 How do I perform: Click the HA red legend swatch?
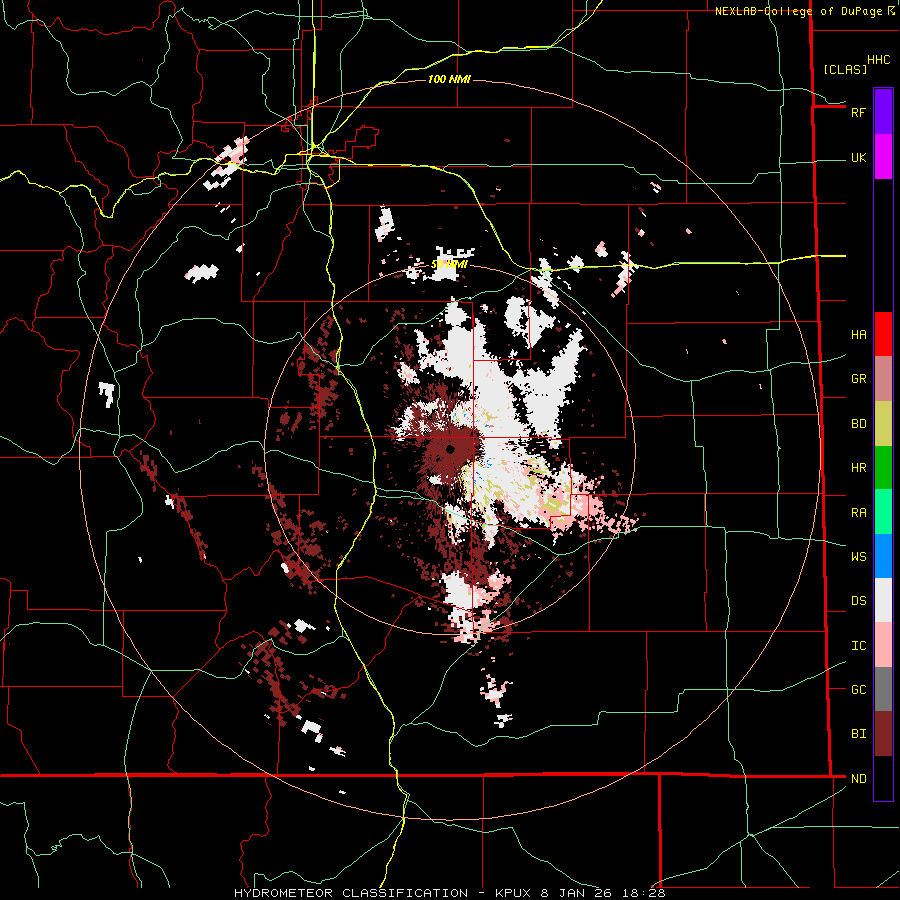click(883, 334)
